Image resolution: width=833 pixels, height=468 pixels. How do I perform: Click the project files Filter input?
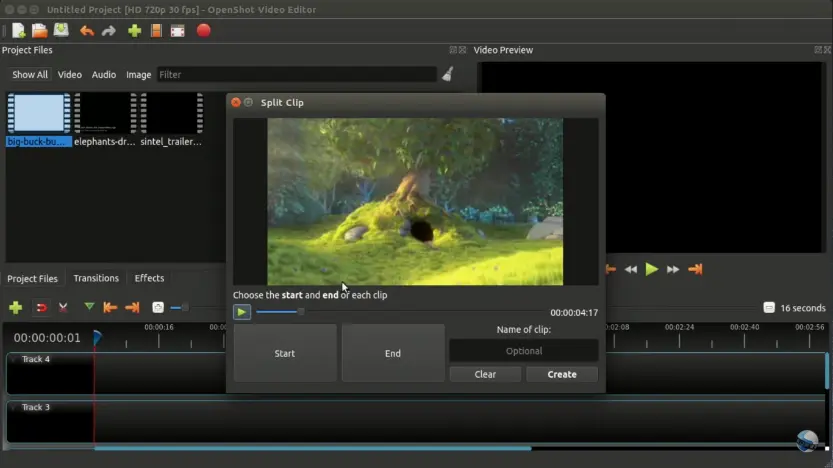click(297, 75)
